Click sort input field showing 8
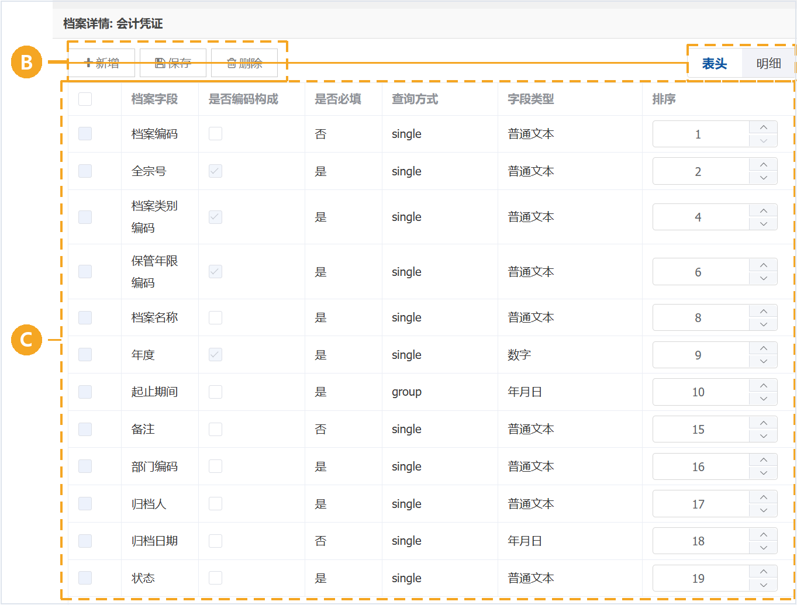 (x=701, y=318)
